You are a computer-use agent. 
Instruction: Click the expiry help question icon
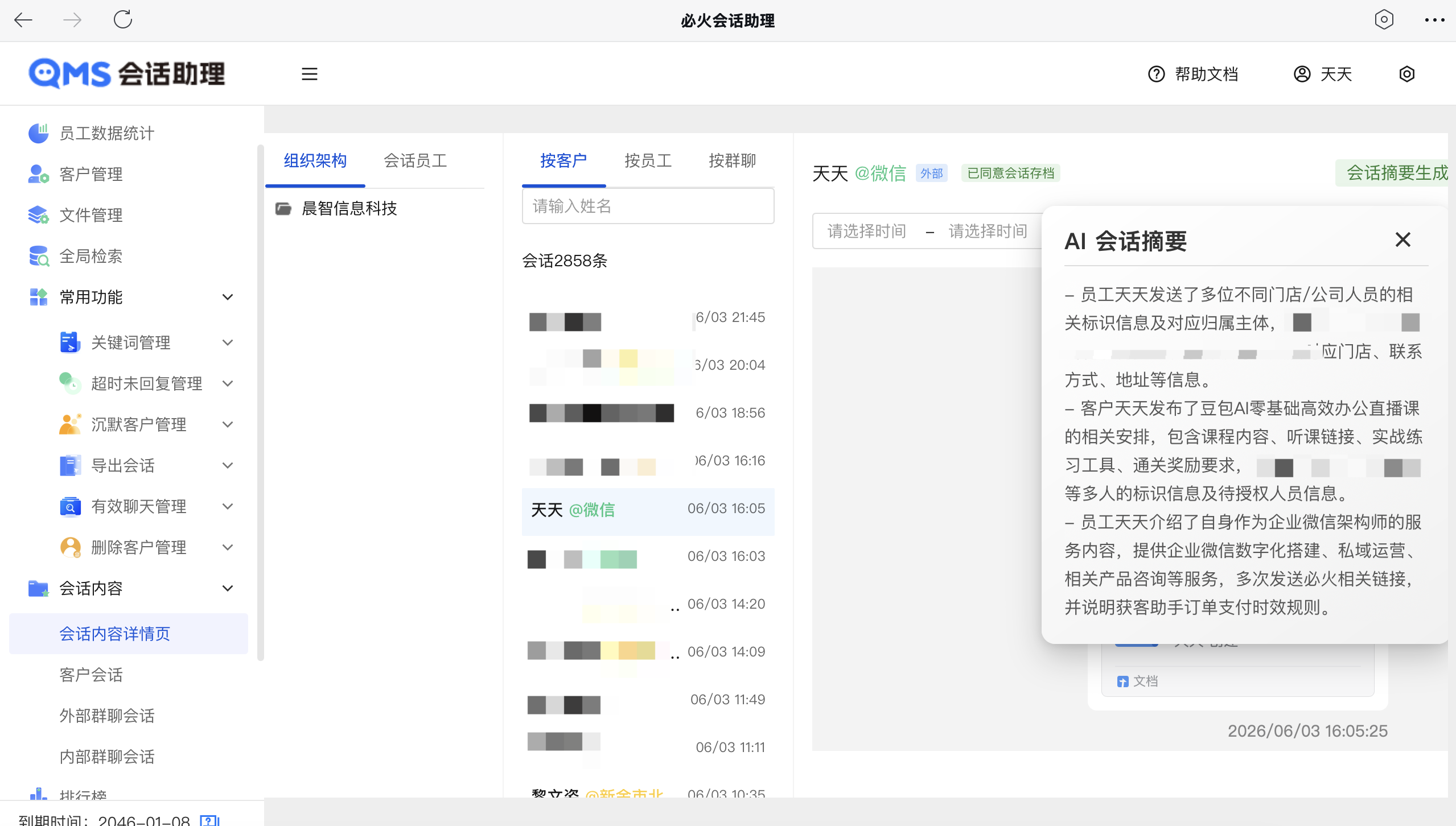pyautogui.click(x=209, y=820)
